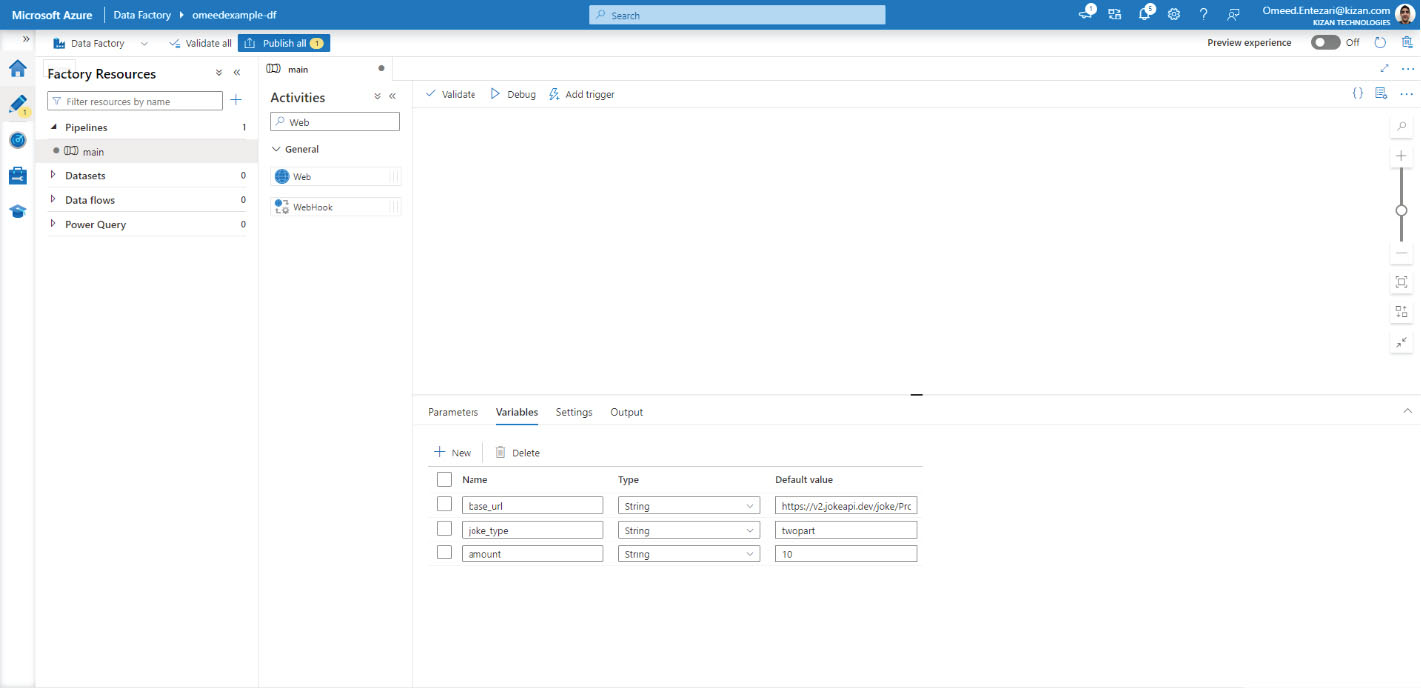
Task: Open the Learning Center graduation cap icon
Action: click(x=17, y=212)
